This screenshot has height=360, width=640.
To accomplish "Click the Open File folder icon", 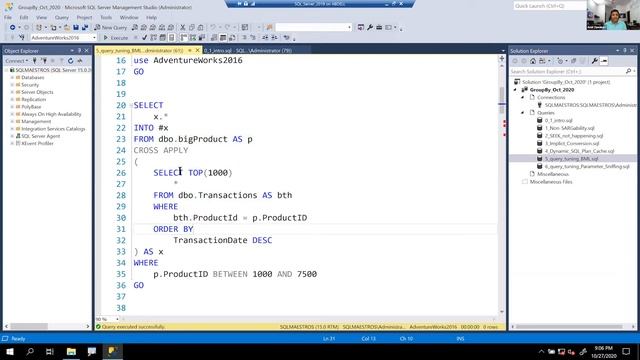I will click(67, 27).
